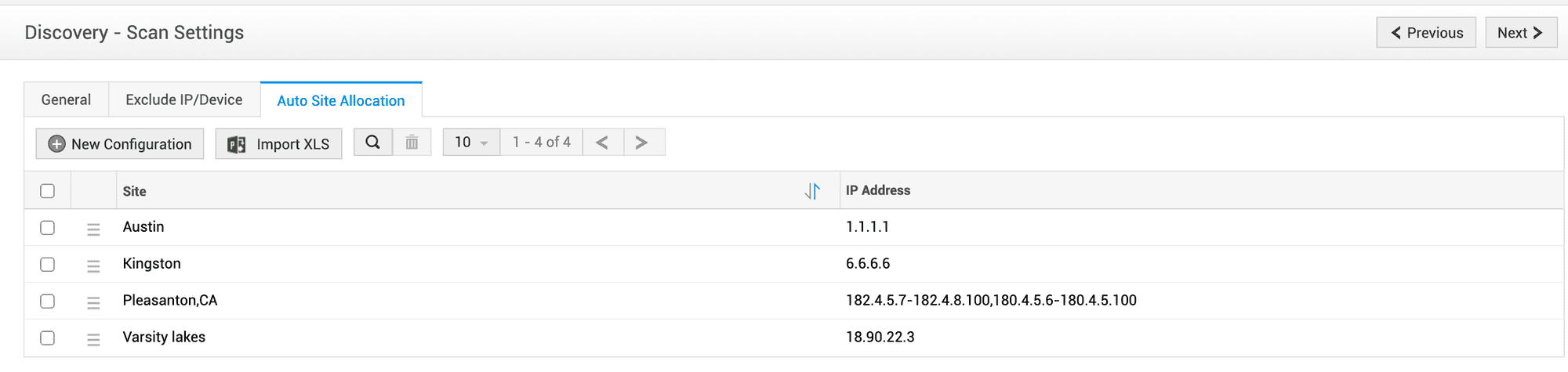Click drag handle for Varsity lakes row
This screenshot has height=372, width=1568.
click(93, 340)
